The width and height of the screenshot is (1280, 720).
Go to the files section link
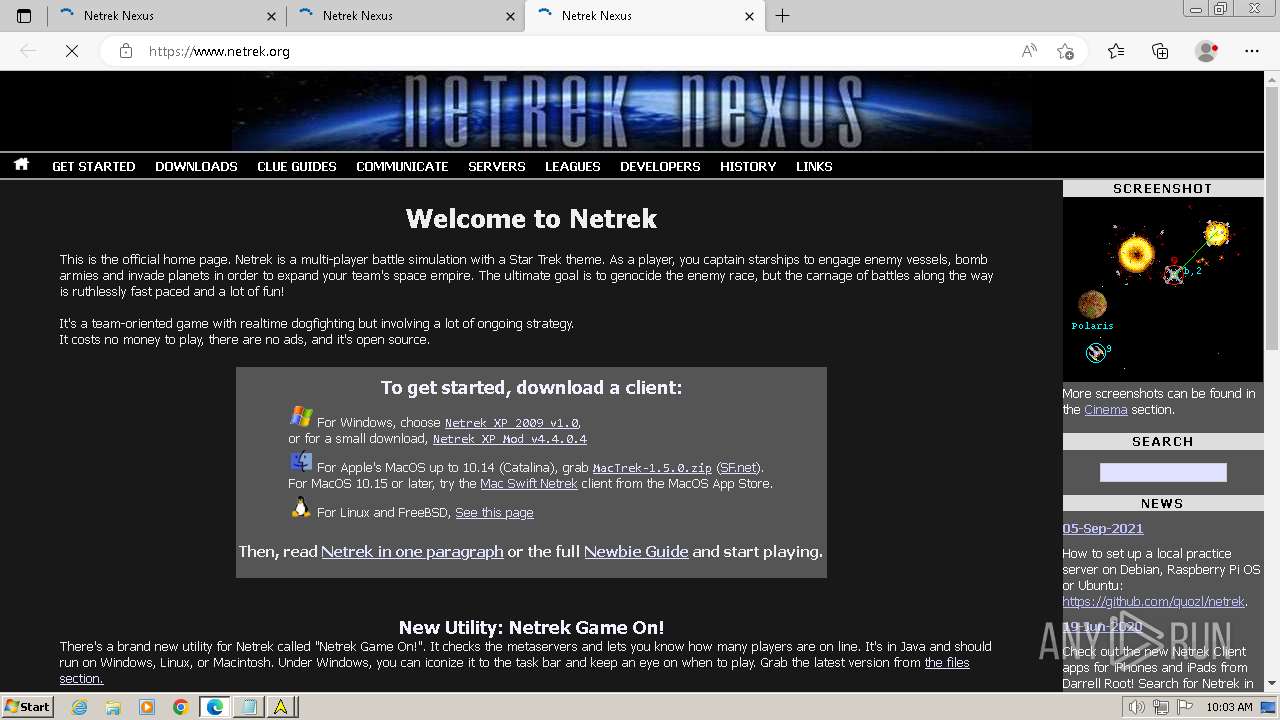(x=514, y=670)
